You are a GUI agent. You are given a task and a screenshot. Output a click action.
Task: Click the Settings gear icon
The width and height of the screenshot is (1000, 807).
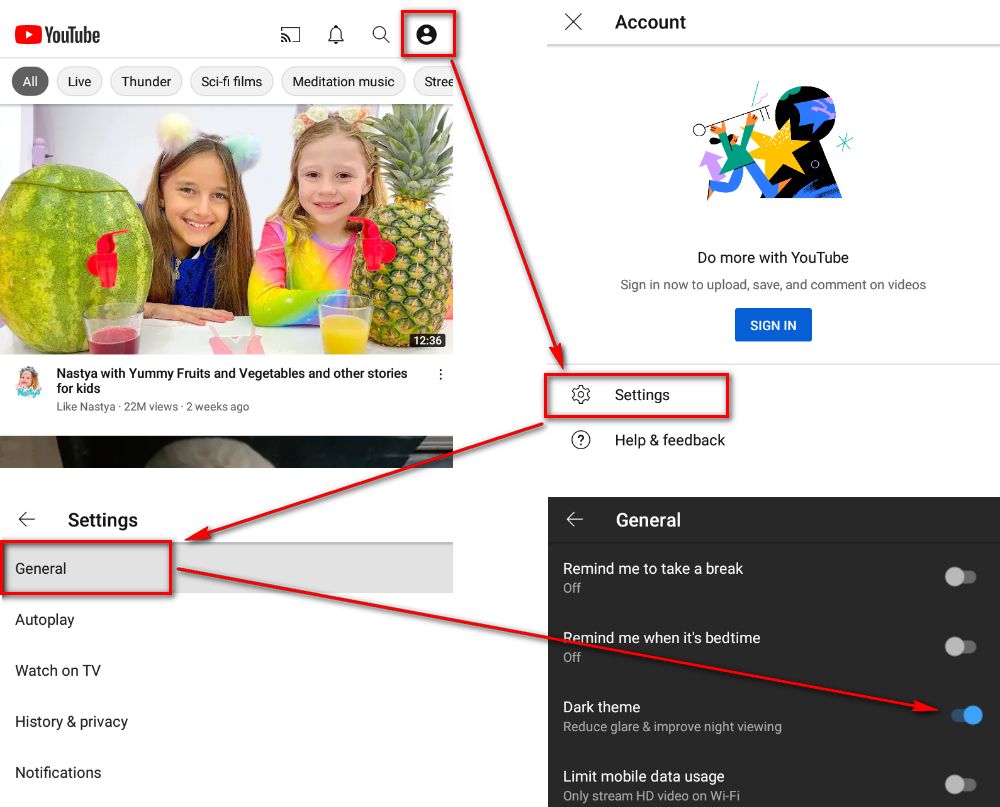pos(580,395)
